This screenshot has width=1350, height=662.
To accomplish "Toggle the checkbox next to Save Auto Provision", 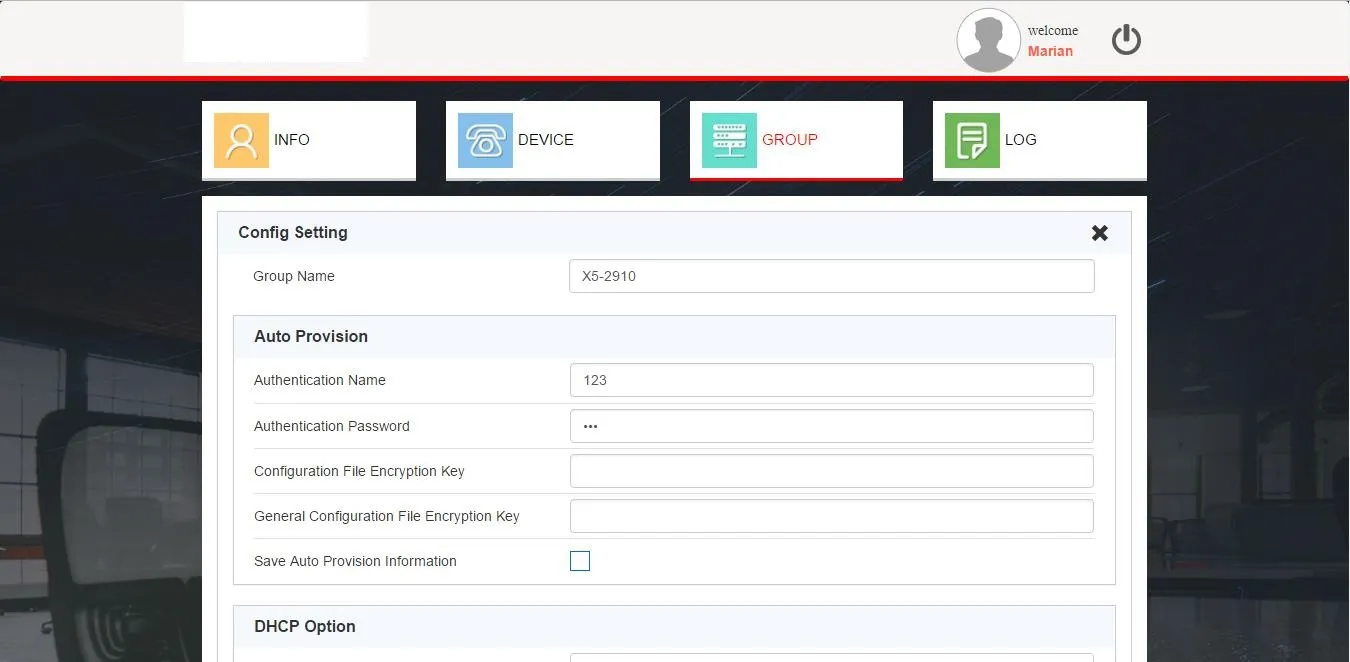I will pos(580,561).
